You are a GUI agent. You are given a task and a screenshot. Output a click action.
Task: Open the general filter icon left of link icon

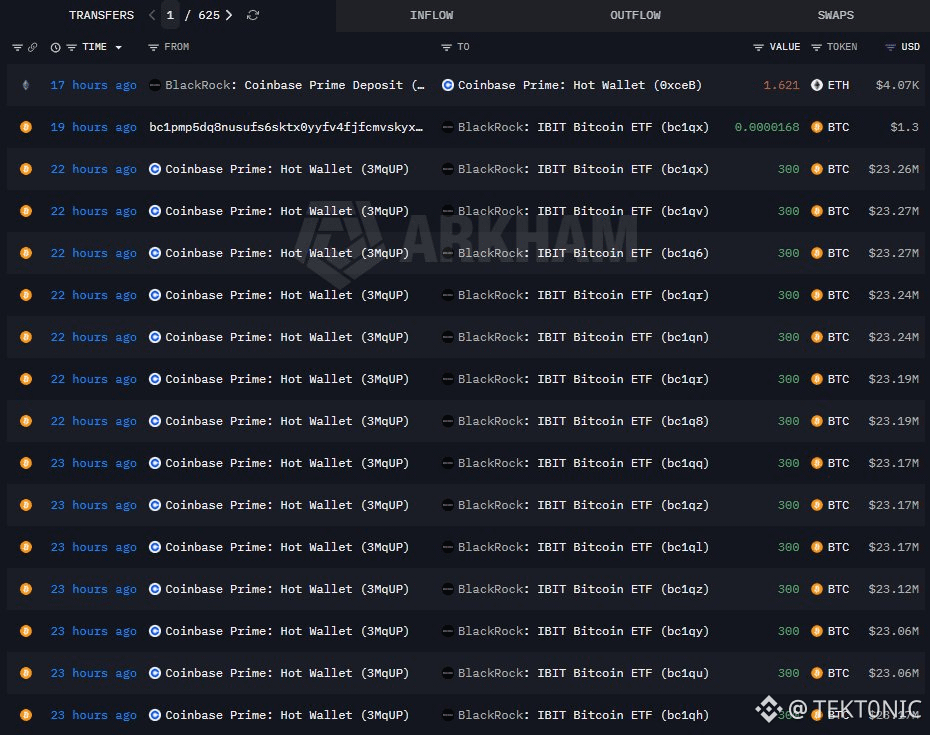(17, 47)
